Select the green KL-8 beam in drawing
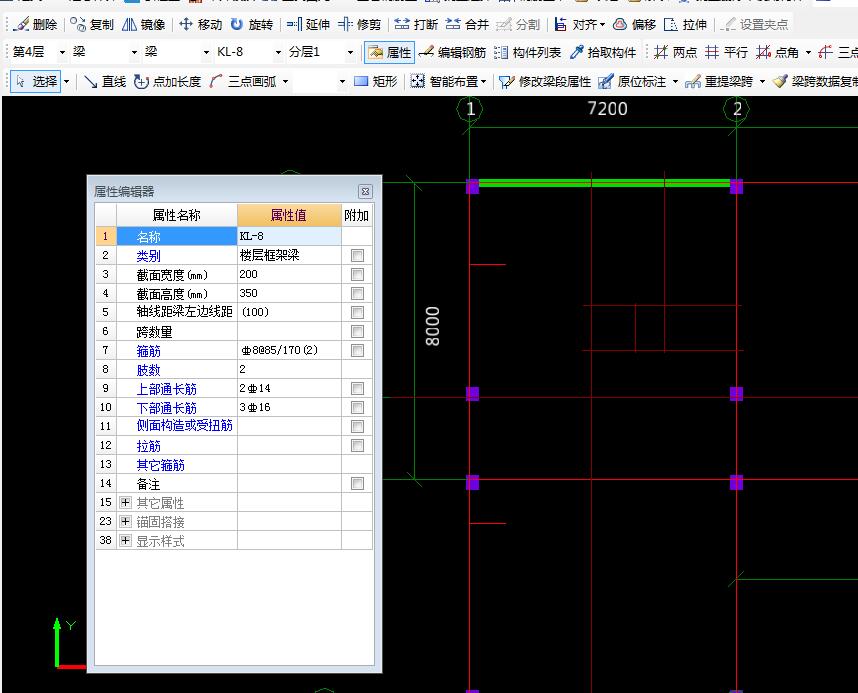 [x=604, y=183]
